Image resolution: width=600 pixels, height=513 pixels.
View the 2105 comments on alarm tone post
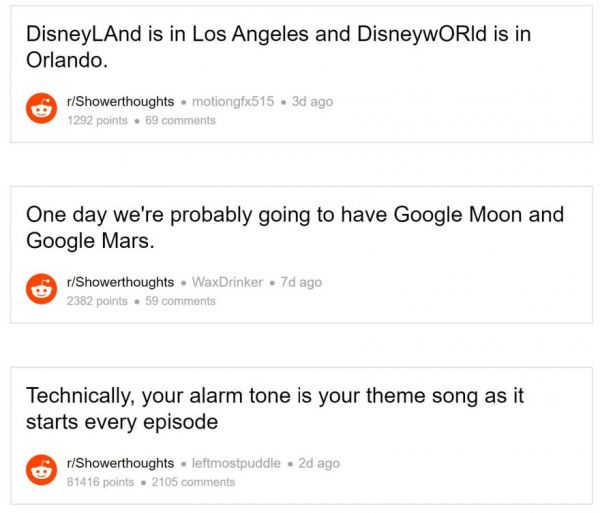(193, 482)
